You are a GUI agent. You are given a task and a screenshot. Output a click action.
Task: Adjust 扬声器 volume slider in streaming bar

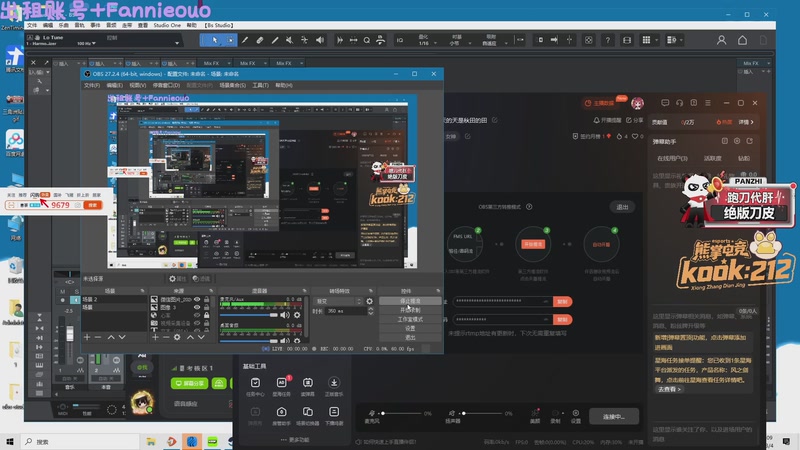click(482, 413)
